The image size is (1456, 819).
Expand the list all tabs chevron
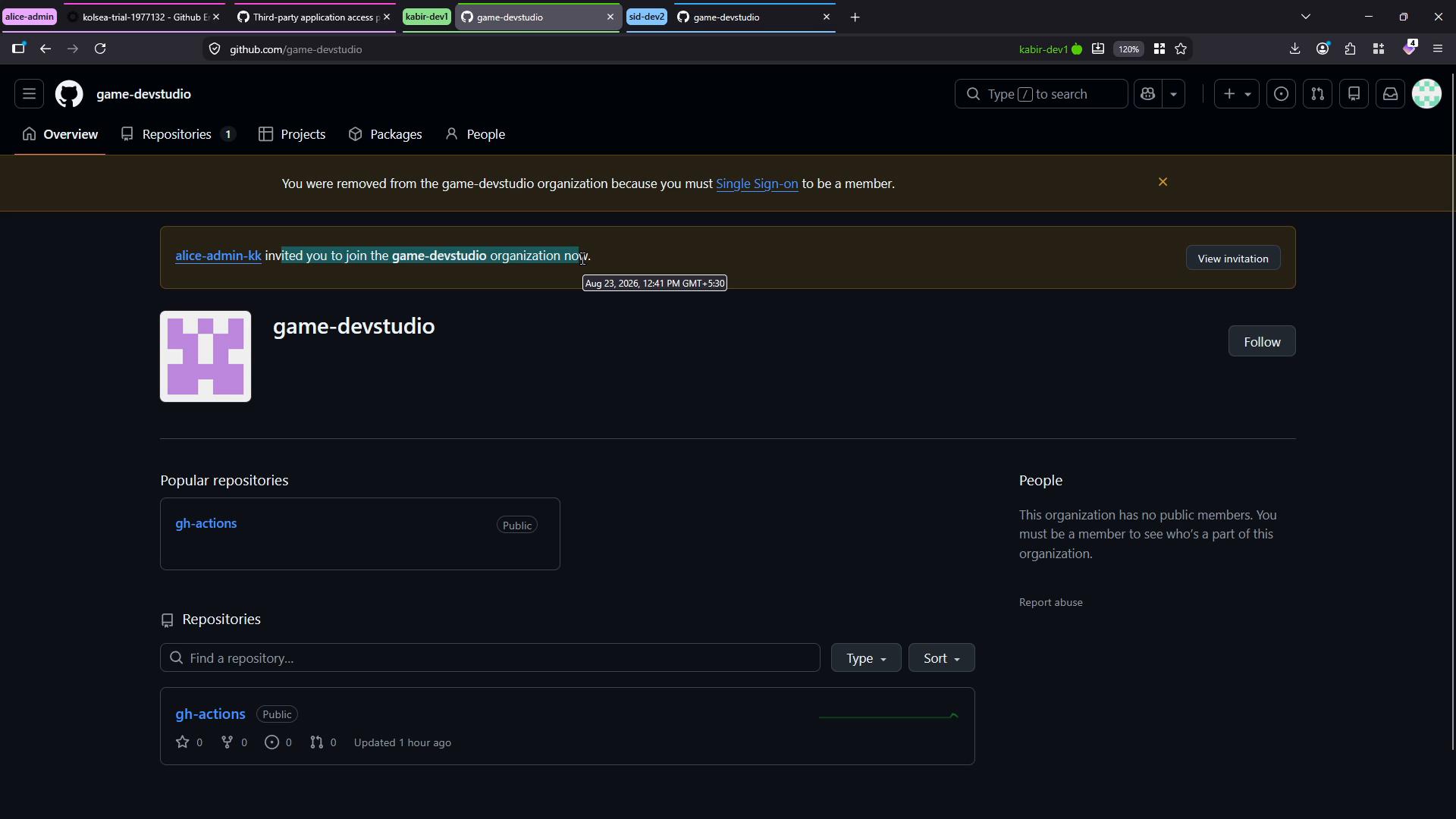pos(1305,17)
